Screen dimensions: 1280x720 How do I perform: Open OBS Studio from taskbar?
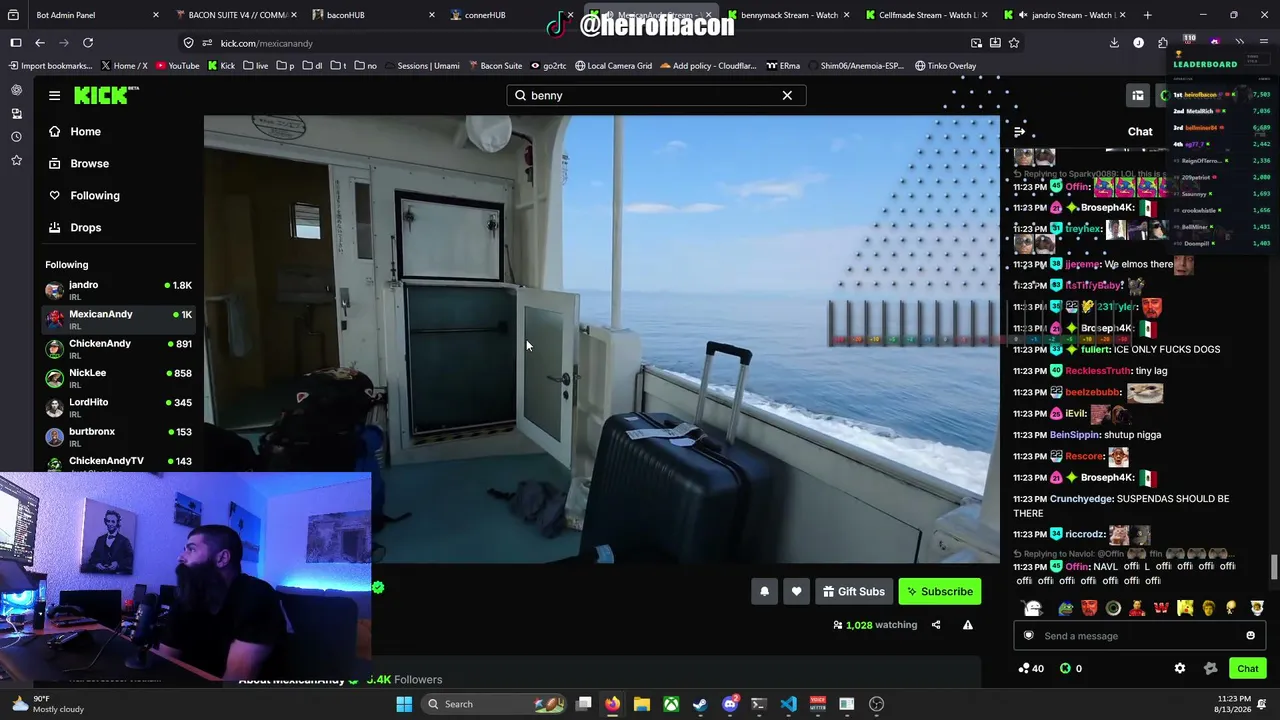[876, 704]
